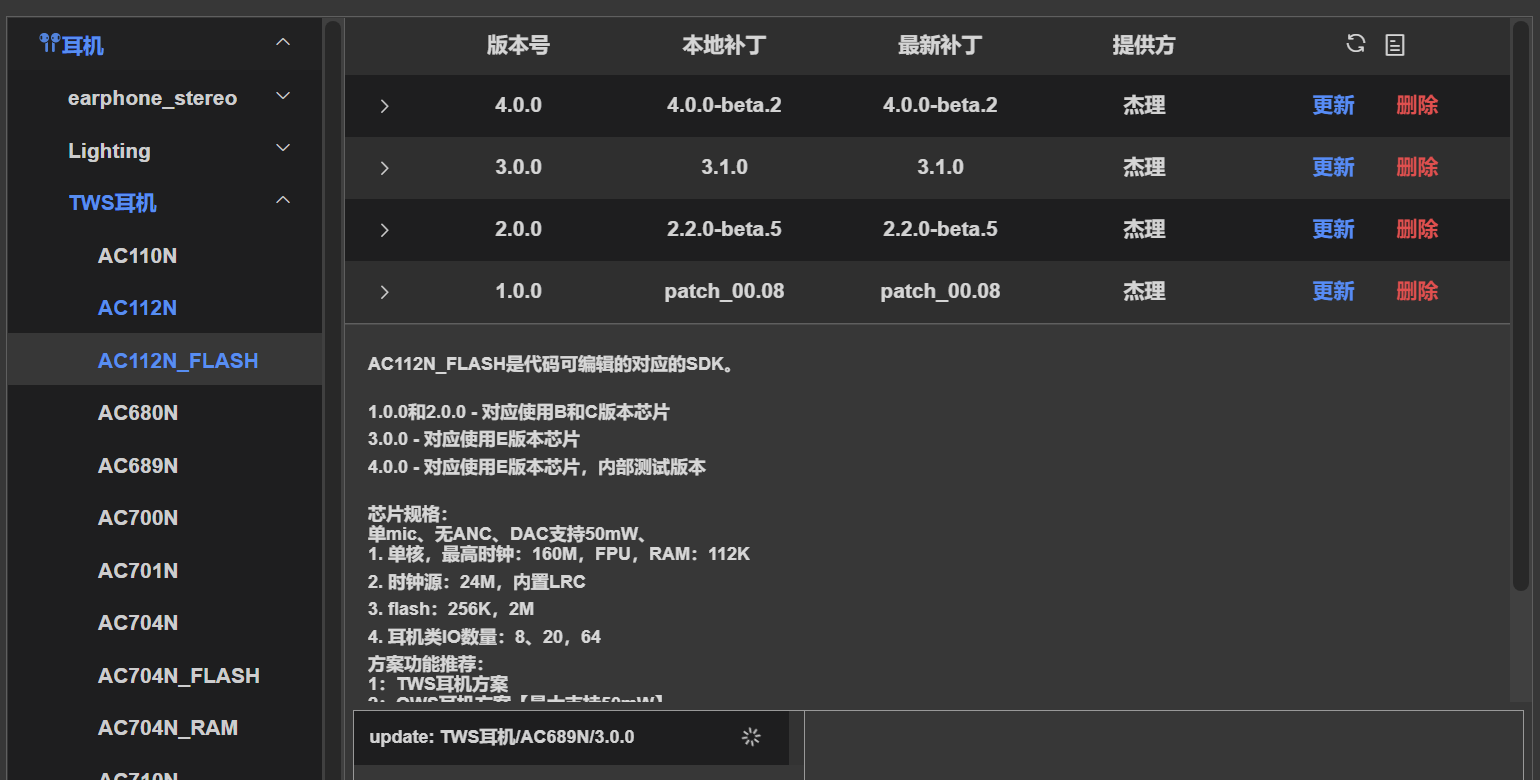Open the Lighting tree label

[x=109, y=151]
